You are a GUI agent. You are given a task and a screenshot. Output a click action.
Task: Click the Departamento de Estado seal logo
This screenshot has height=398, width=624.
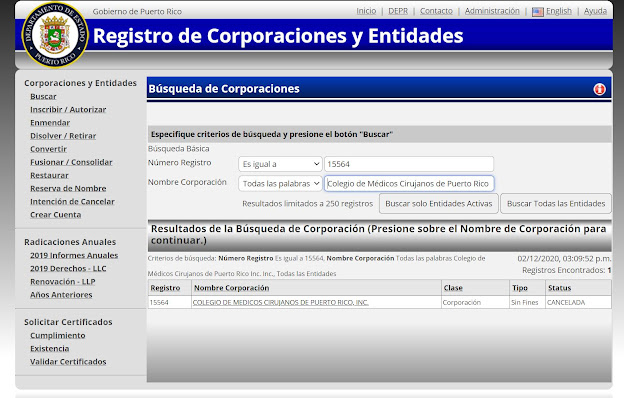[55, 35]
